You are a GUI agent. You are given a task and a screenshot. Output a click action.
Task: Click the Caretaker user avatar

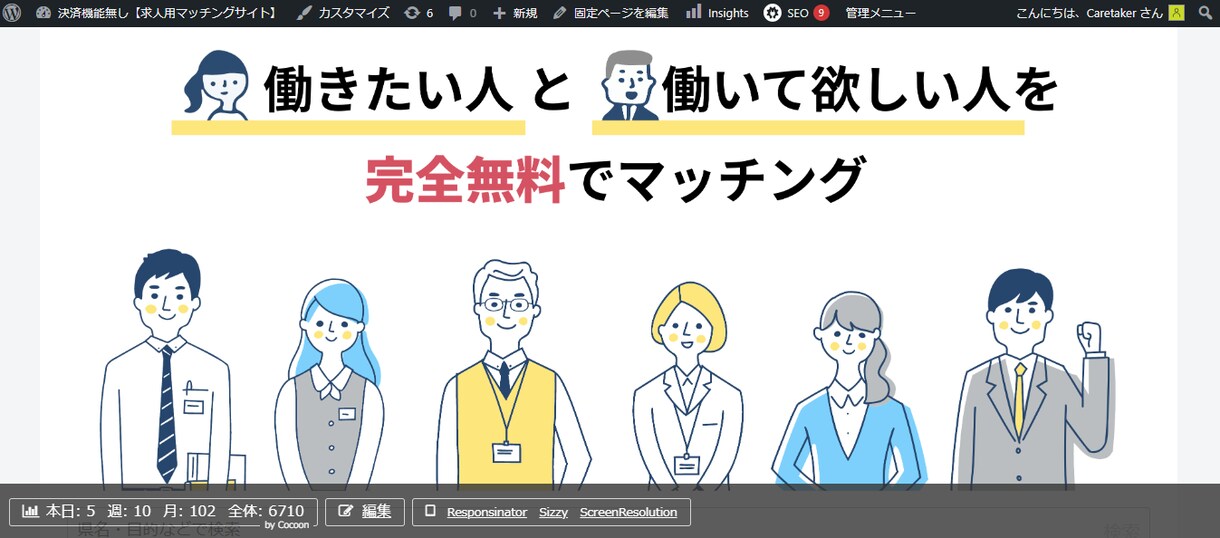click(x=1176, y=13)
